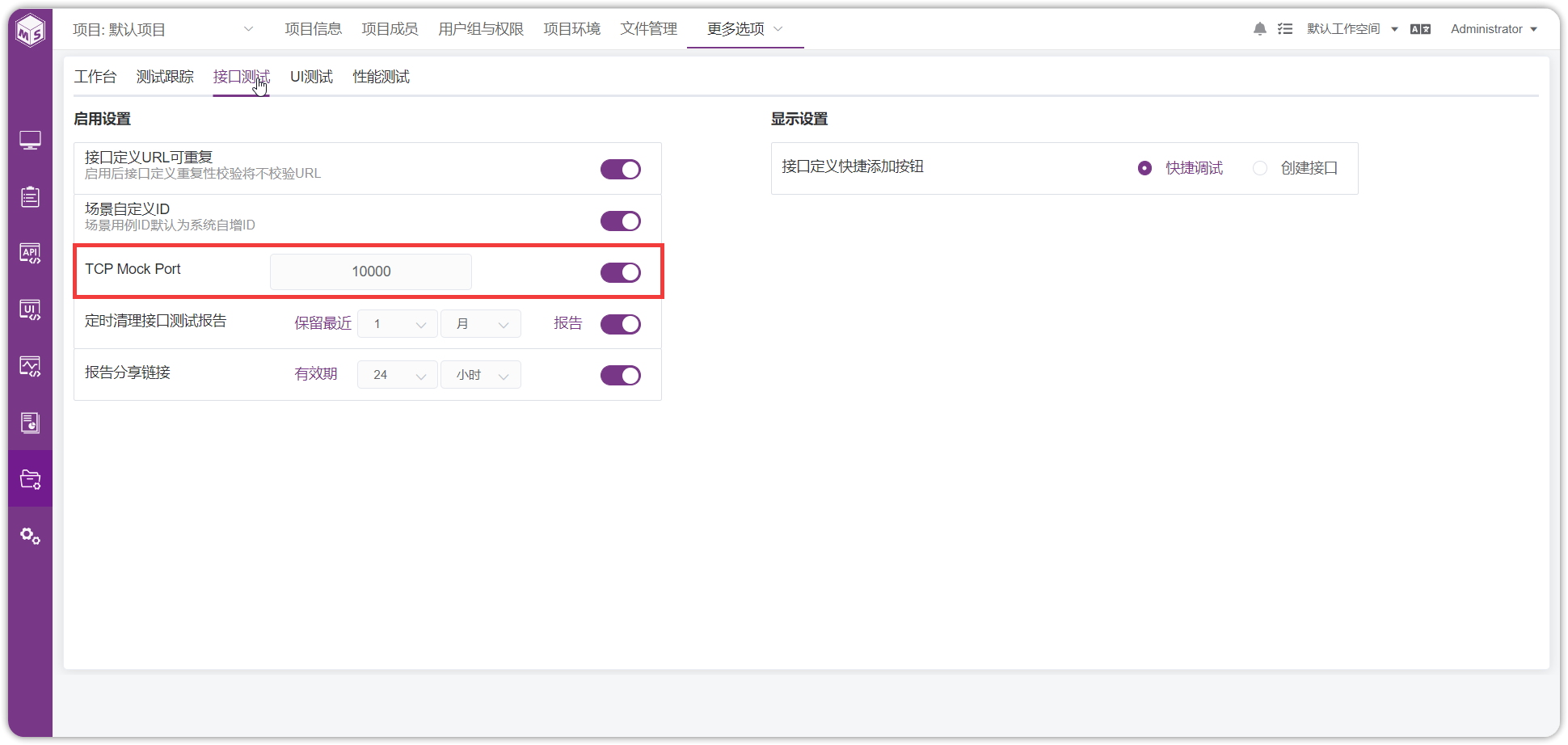Go to the 用户组与权限 menu
The image size is (1568, 745).
(x=481, y=29)
